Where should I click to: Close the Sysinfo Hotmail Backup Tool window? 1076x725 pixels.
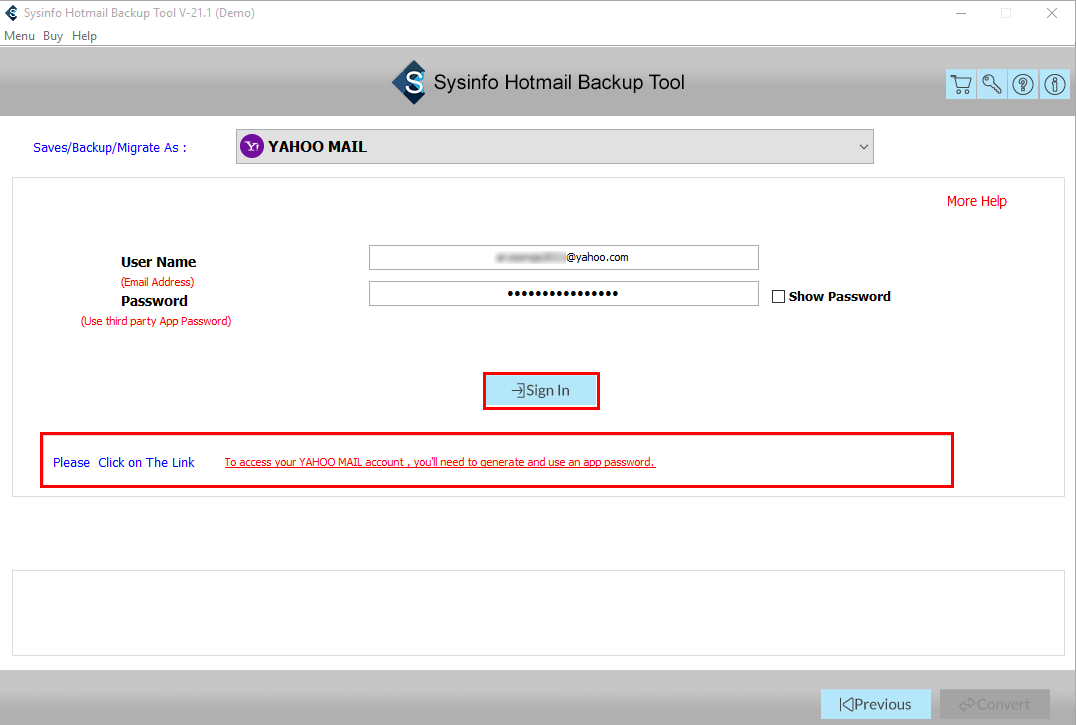click(1051, 13)
